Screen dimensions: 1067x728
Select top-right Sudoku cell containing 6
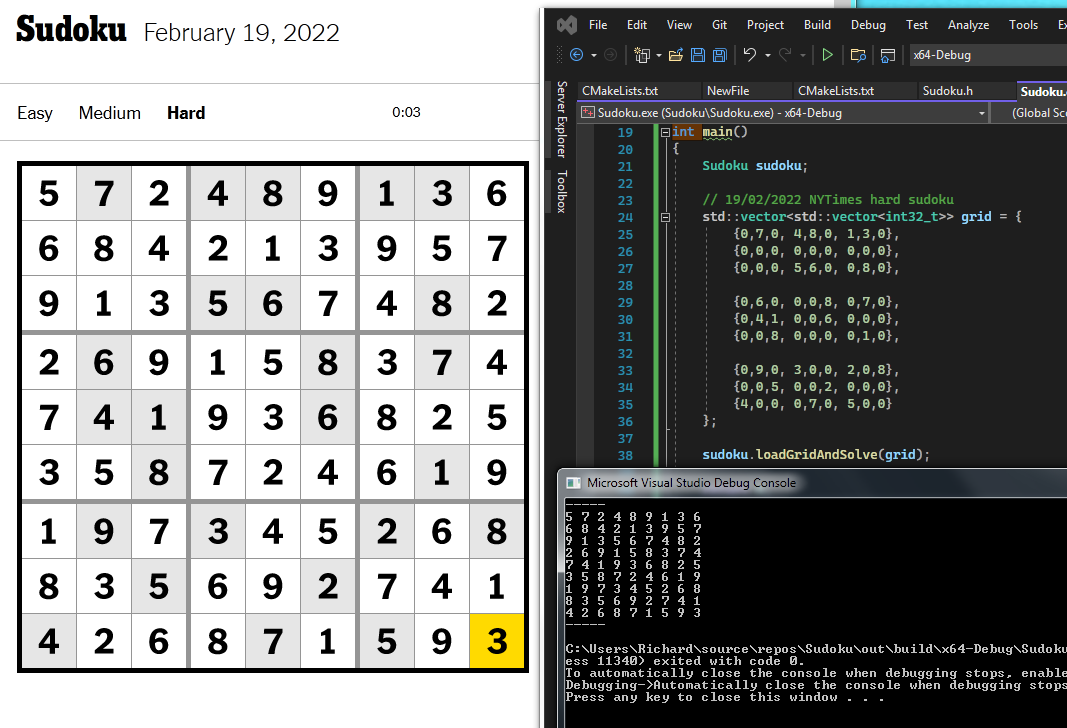[497, 193]
